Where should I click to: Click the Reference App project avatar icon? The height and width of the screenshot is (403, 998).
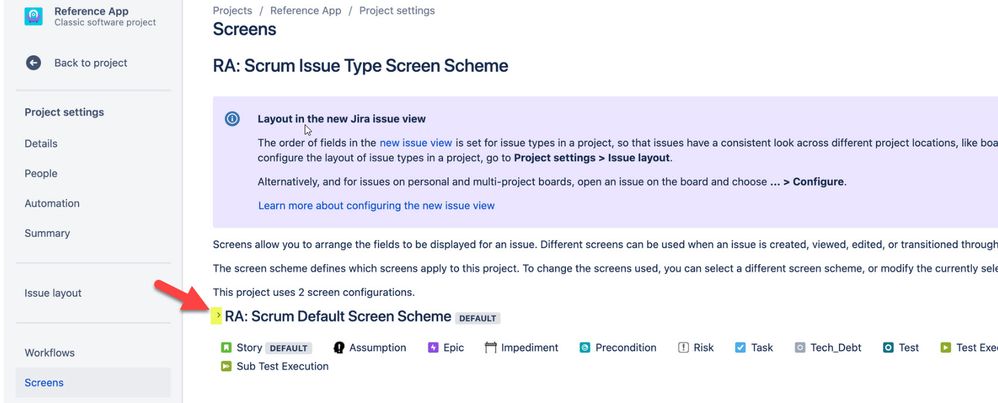33,16
